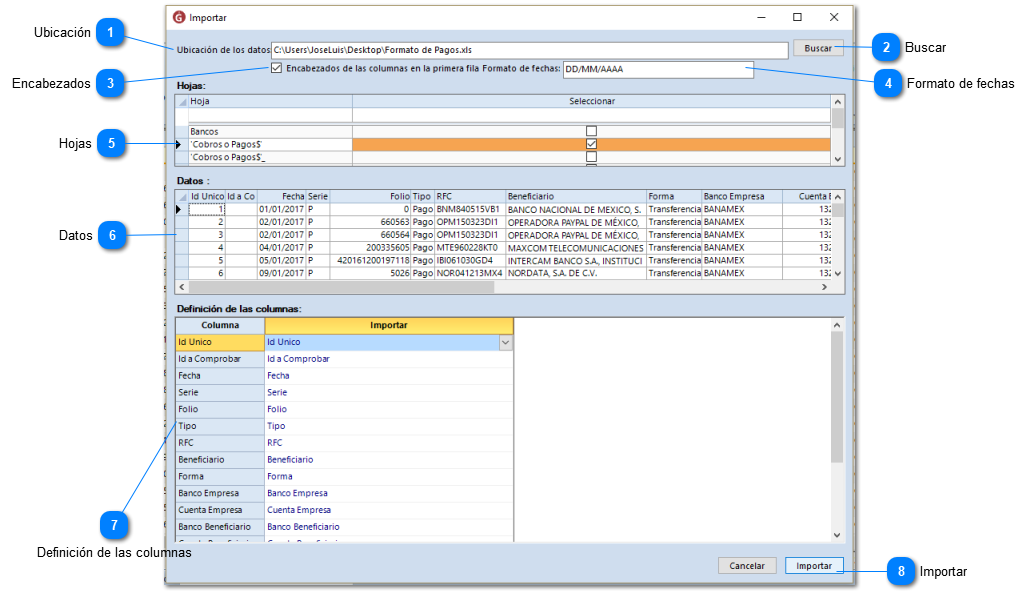Toggle the column headers in first row checkbox
Viewport: 1031px width, 596px height.
click(277, 69)
